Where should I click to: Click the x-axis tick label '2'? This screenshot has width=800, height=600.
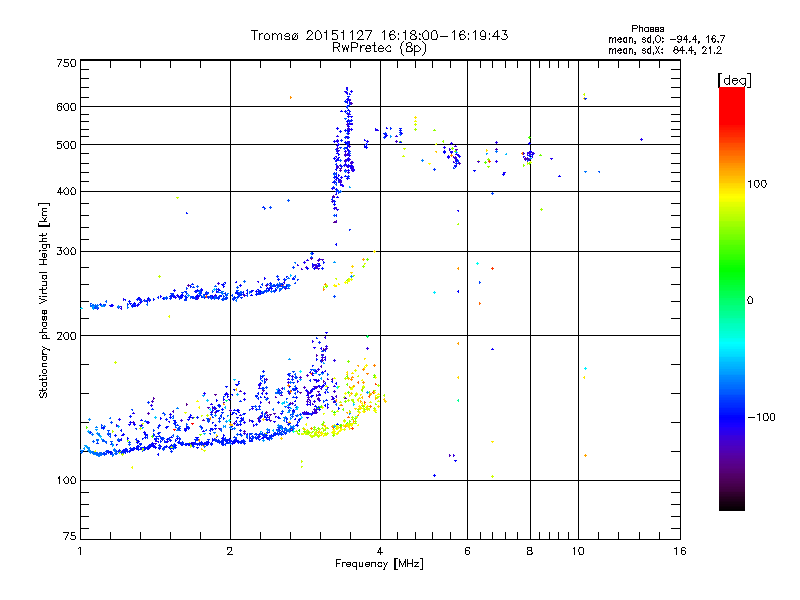tap(230, 551)
